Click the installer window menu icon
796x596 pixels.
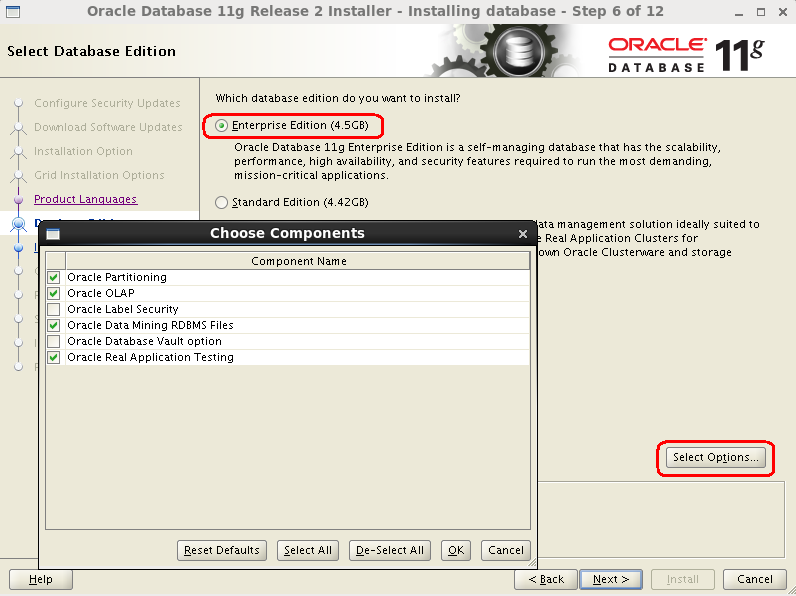13,11
